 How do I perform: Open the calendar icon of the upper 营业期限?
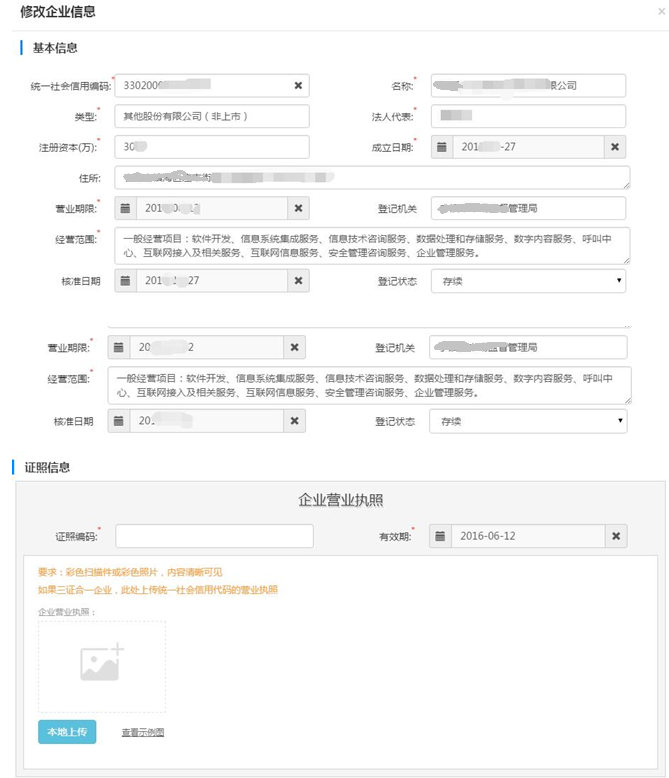126,208
